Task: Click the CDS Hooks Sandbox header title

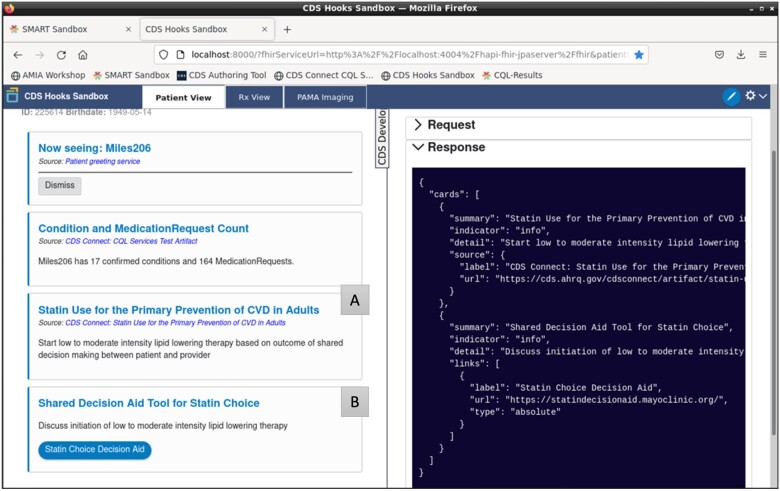Action: coord(66,96)
